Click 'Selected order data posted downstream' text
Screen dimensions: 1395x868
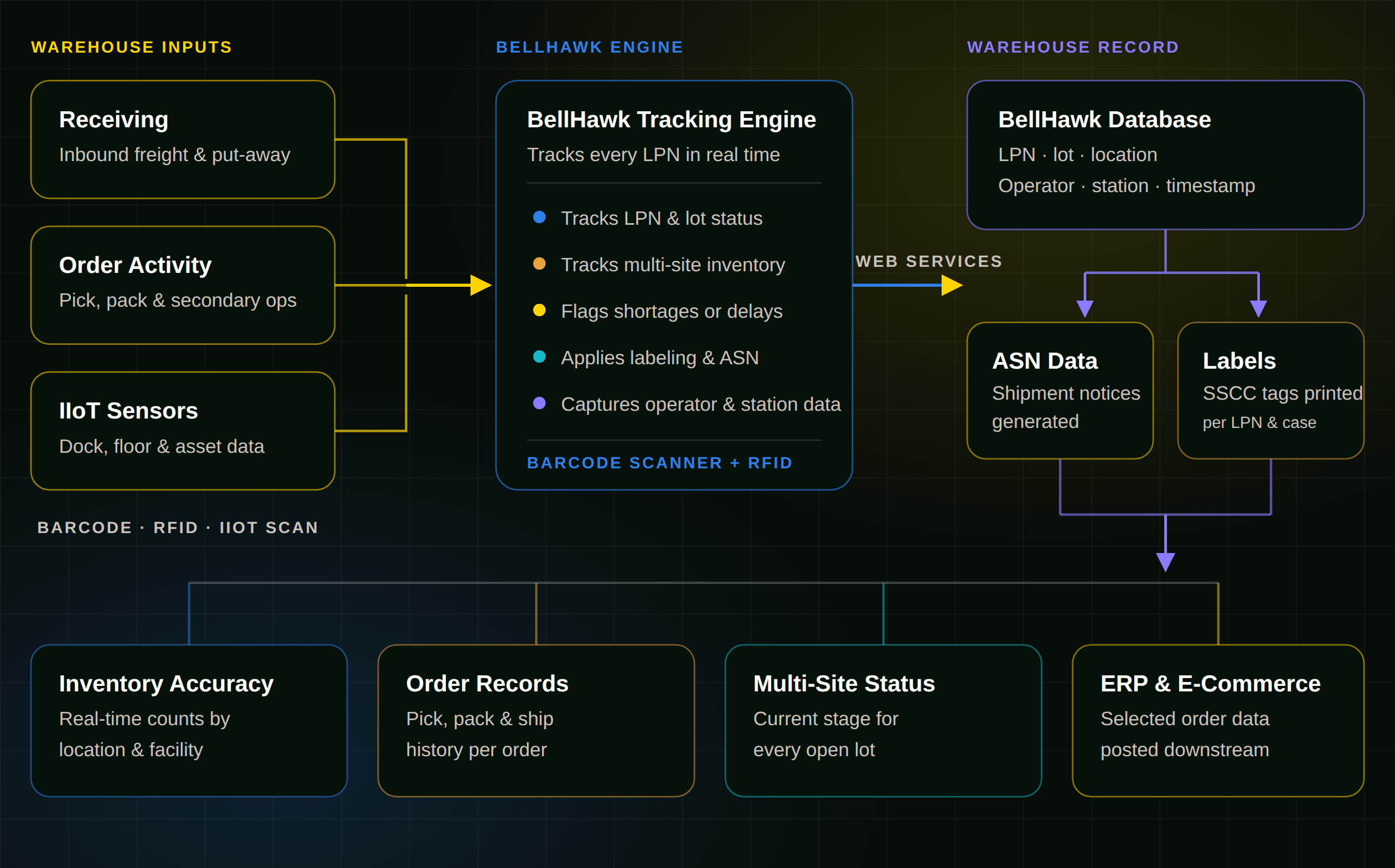[1185, 734]
